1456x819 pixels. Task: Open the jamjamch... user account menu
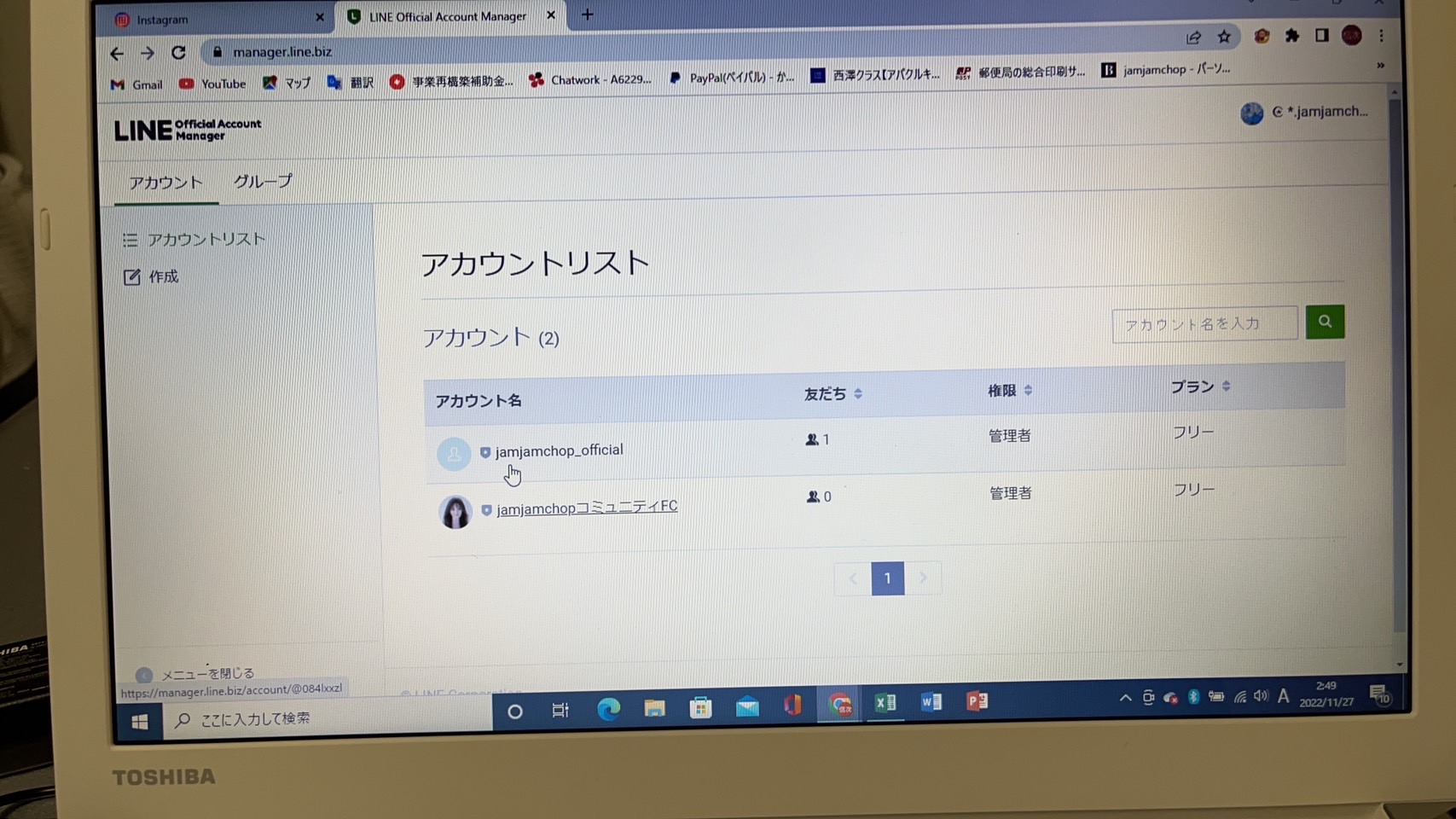1305,112
